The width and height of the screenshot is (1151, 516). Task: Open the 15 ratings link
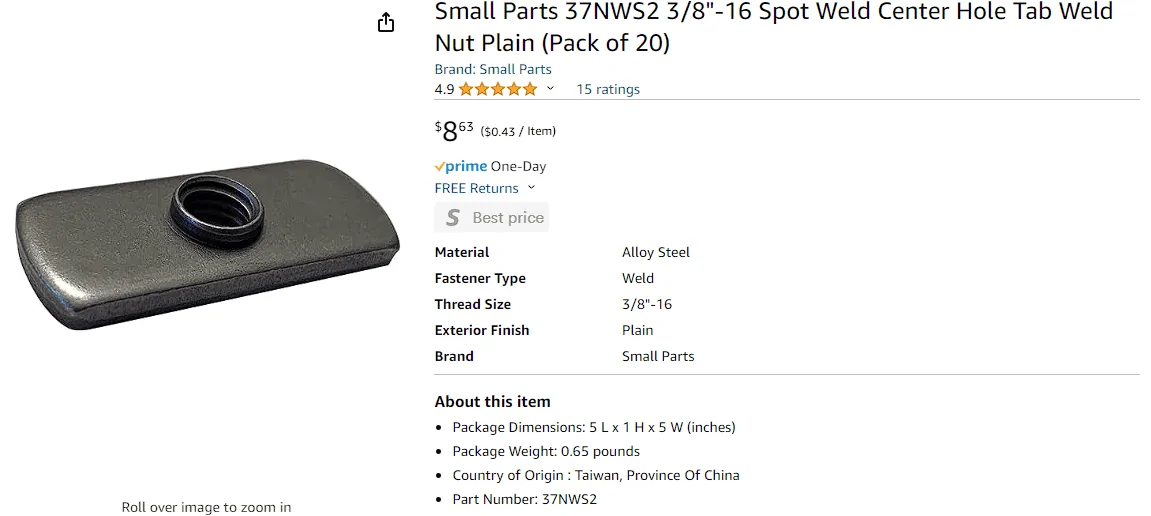608,89
